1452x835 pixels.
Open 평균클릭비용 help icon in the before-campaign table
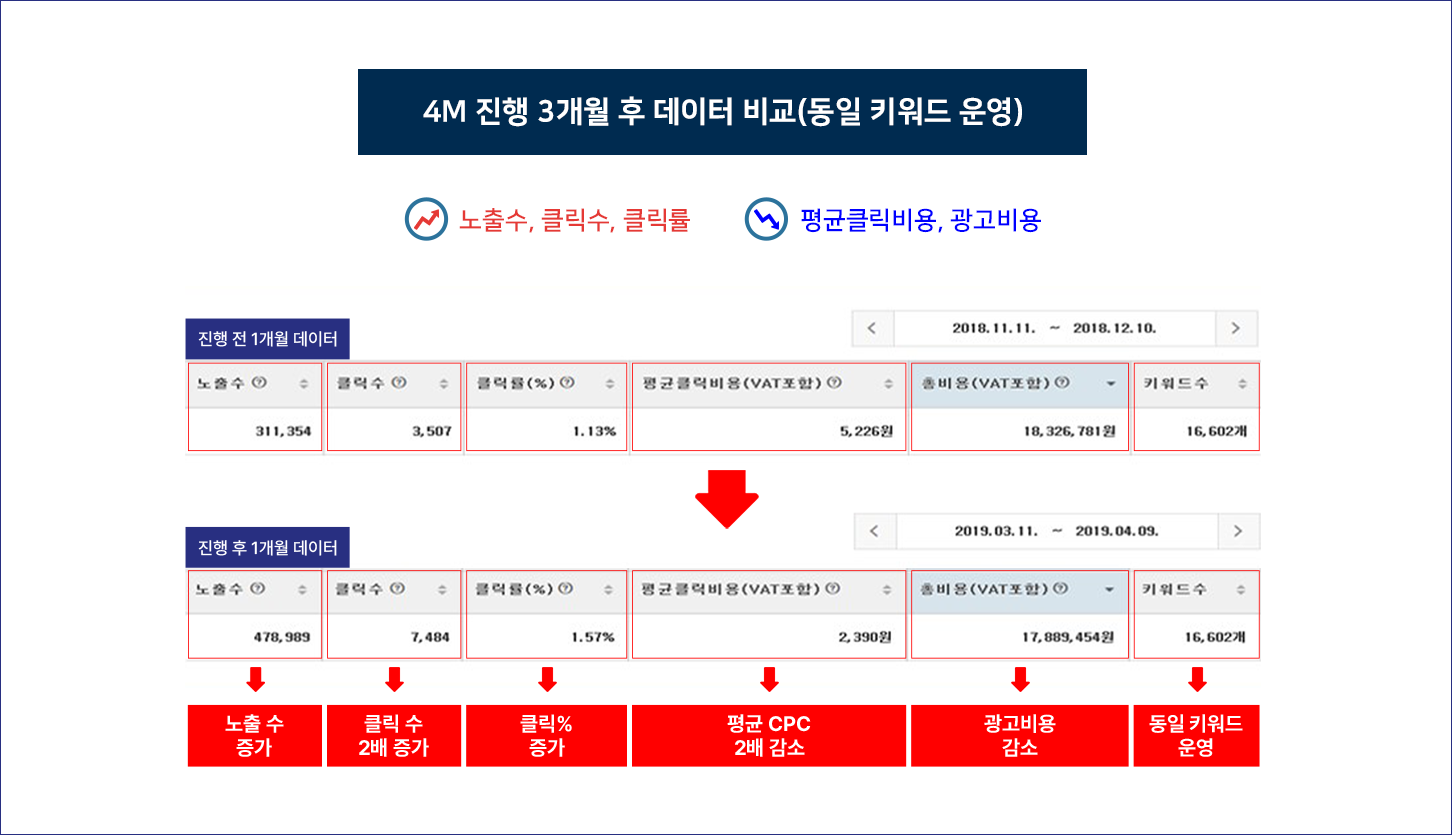[834, 383]
